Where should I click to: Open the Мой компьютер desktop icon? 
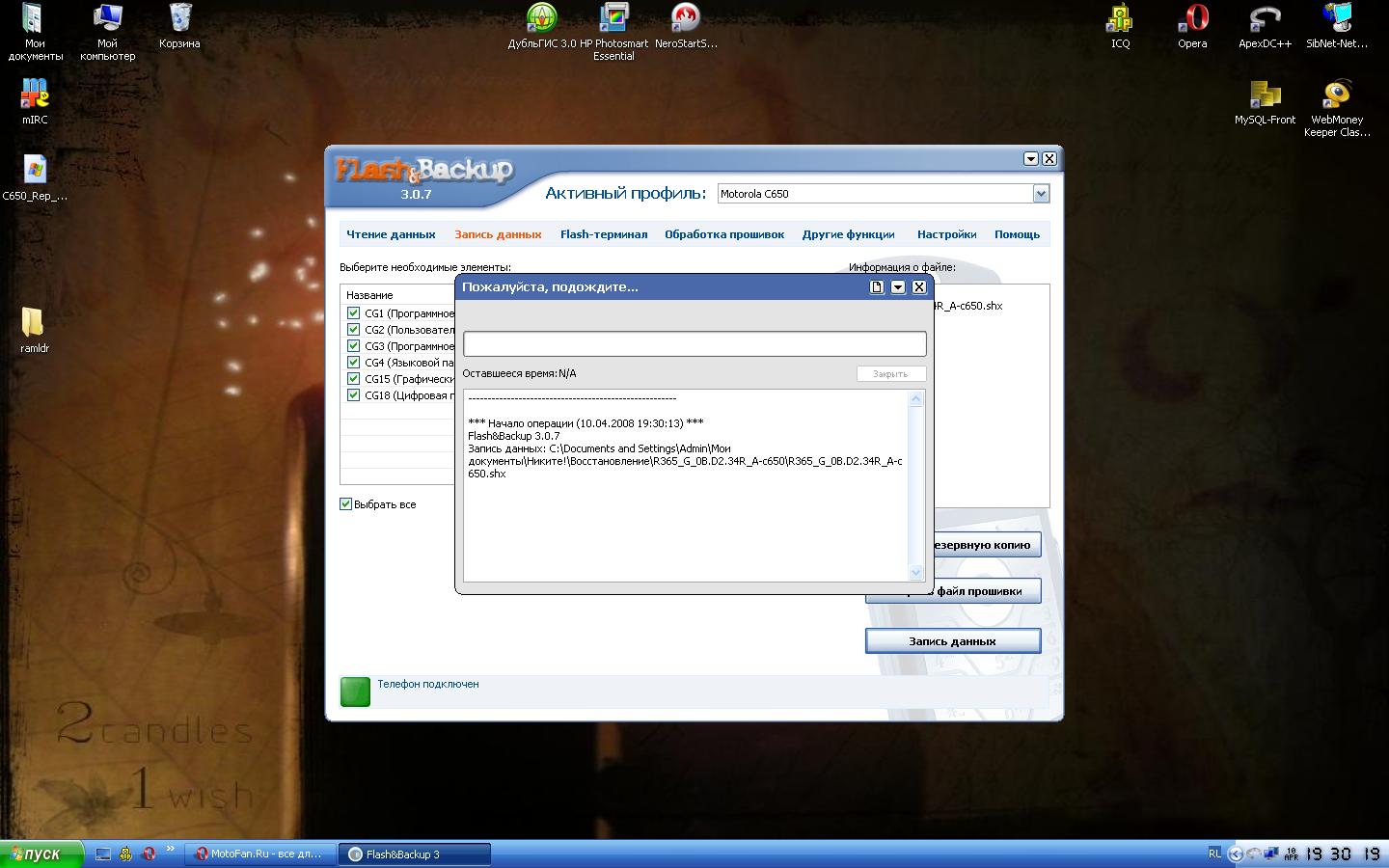point(107,32)
